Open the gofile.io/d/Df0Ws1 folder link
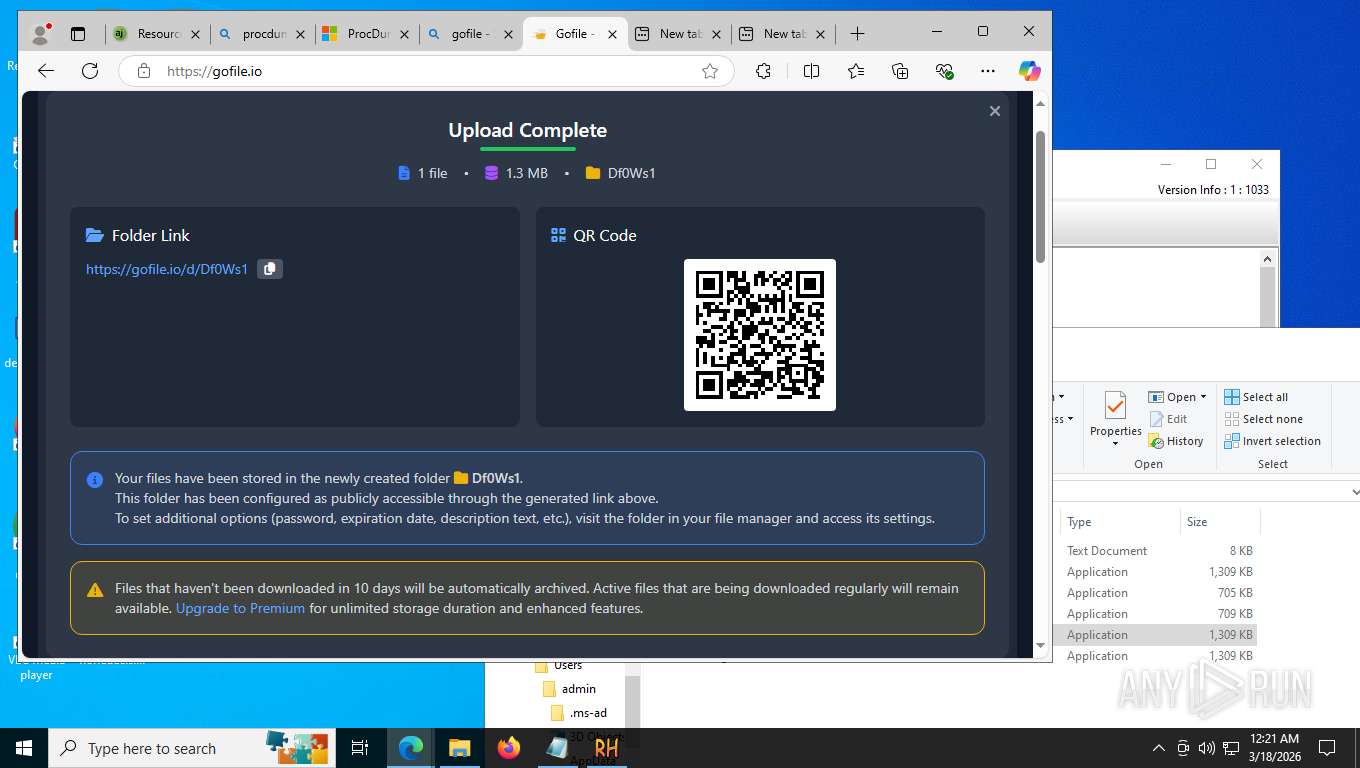1360x768 pixels. [x=167, y=269]
